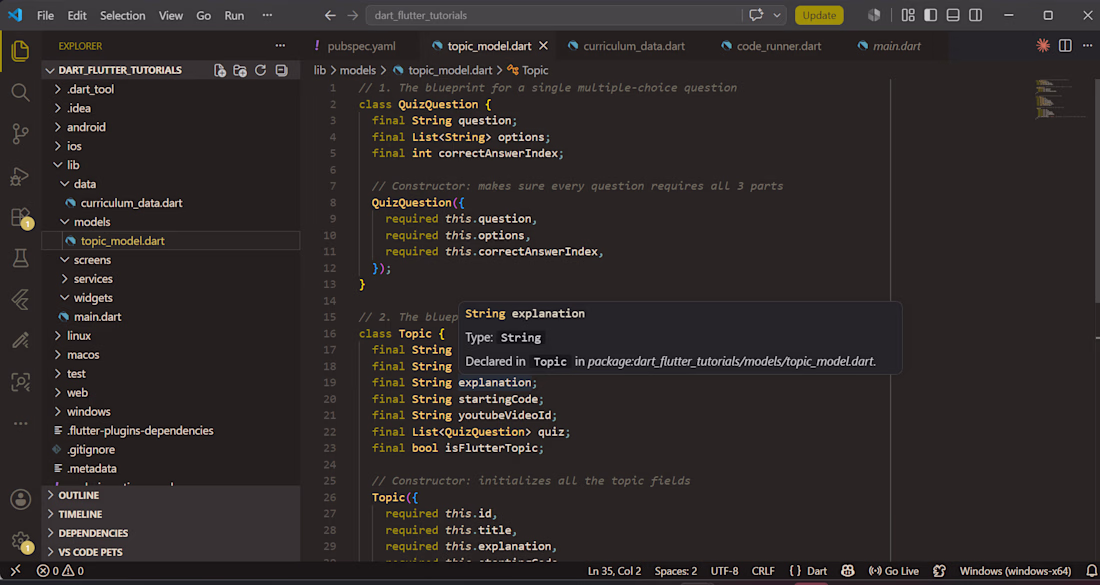
Task: Switch to the curriculum_data.dart tab
Action: (633, 46)
